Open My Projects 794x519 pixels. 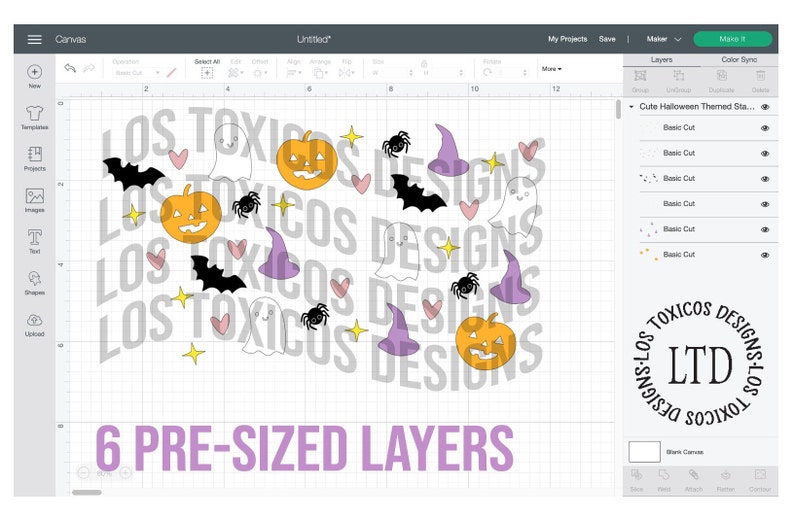click(567, 39)
